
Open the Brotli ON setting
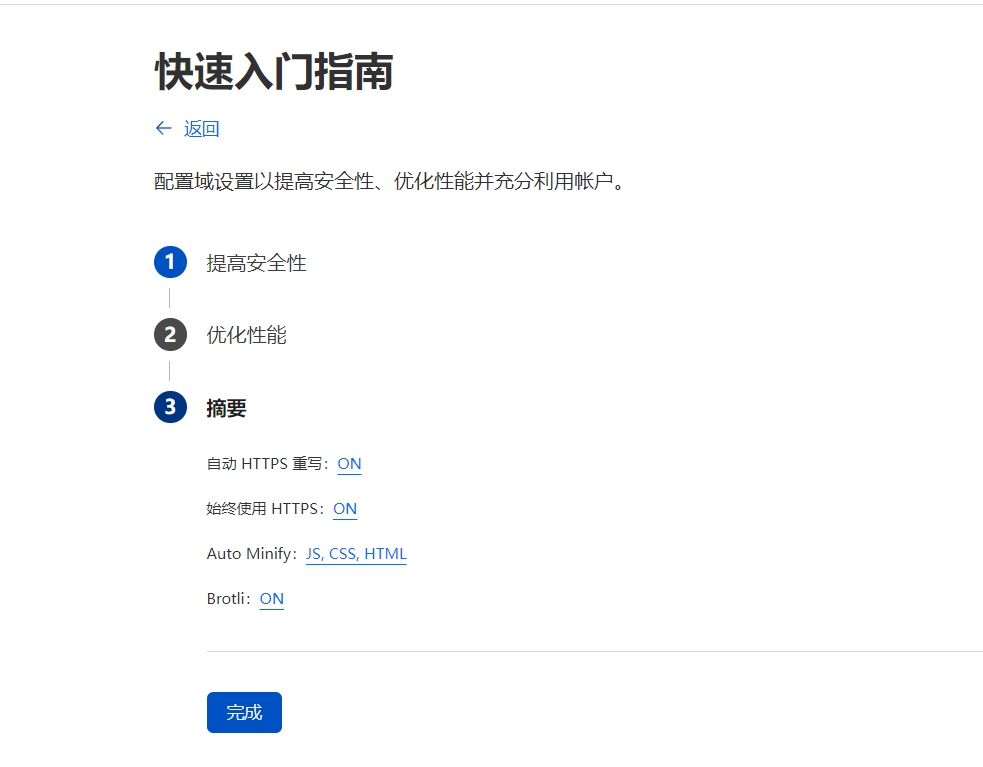[x=271, y=599]
